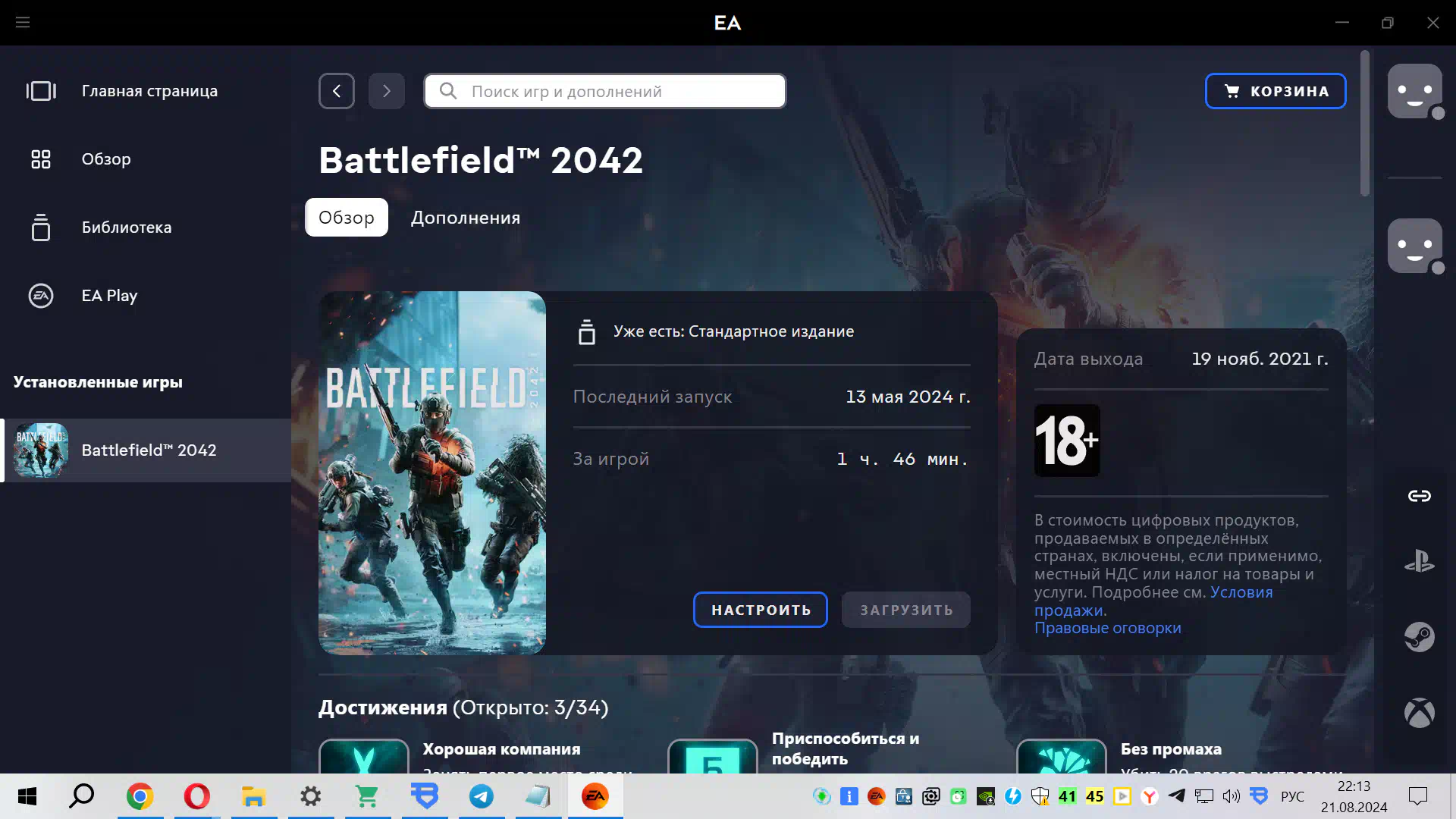1456x819 pixels.
Task: Click the Steam account icon
Action: 1420,637
